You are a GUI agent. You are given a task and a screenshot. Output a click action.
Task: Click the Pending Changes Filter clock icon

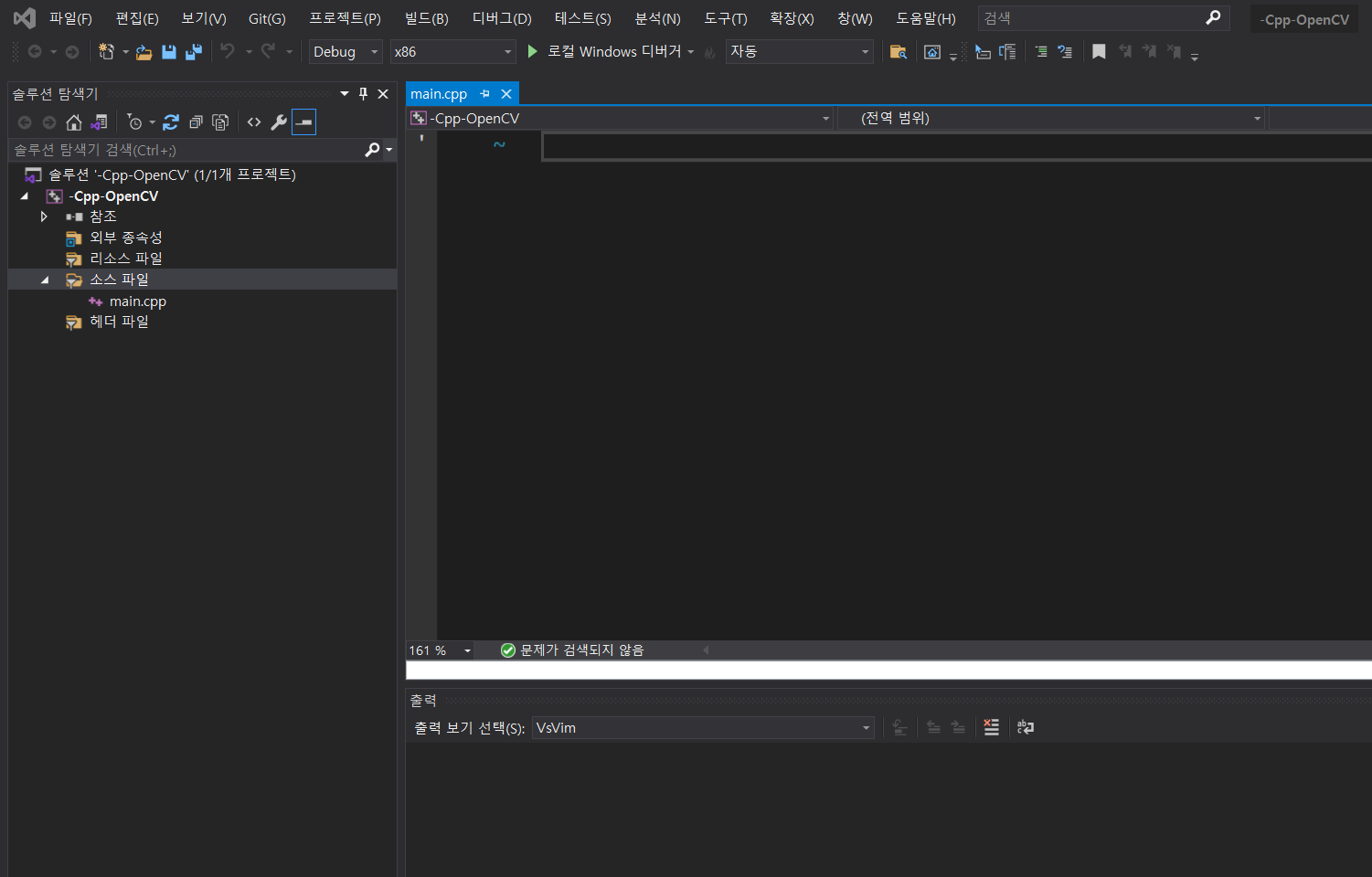pyautogui.click(x=135, y=122)
